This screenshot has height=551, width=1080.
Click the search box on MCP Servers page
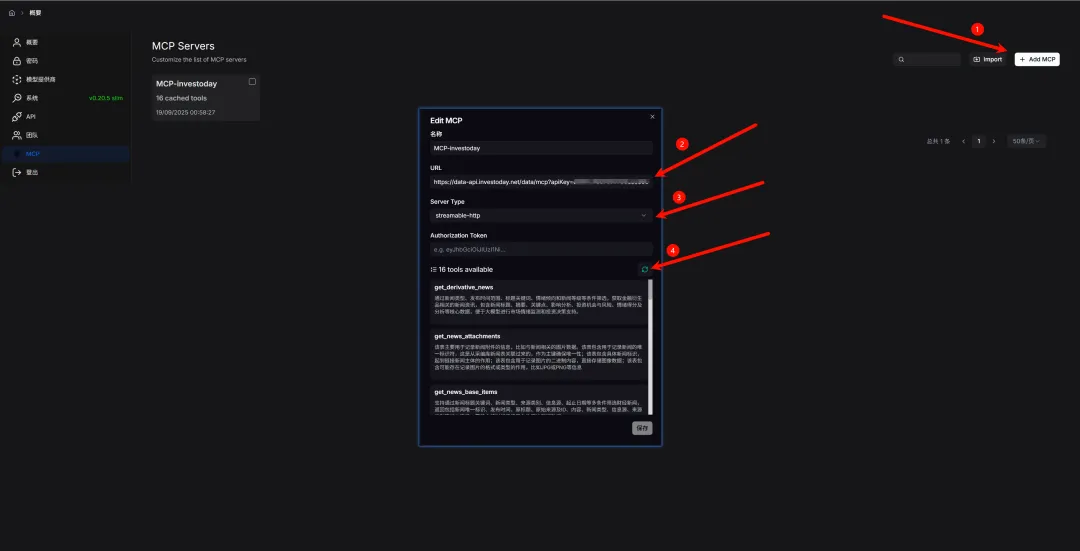(x=926, y=60)
